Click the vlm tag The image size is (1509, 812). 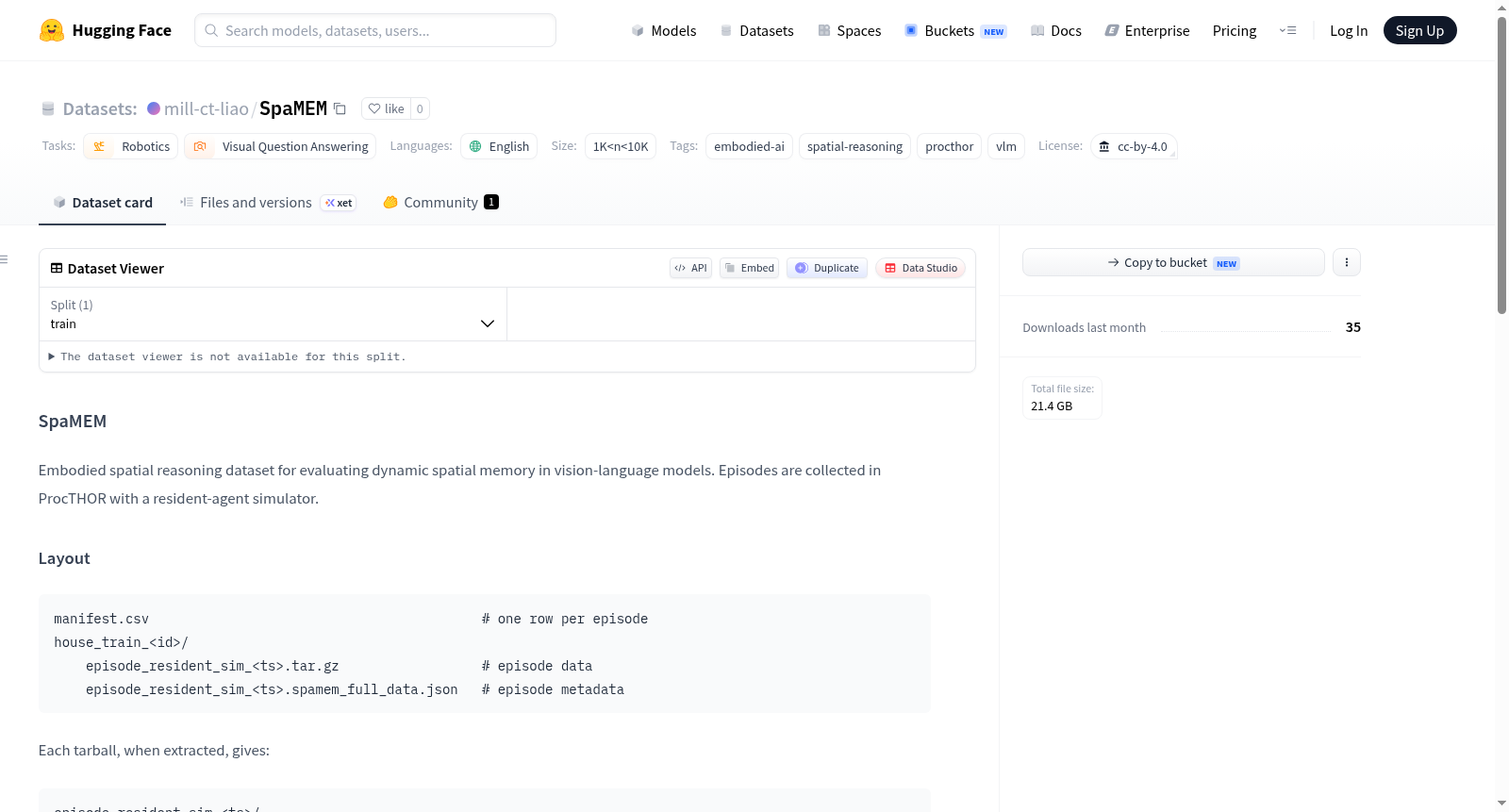tap(1006, 146)
